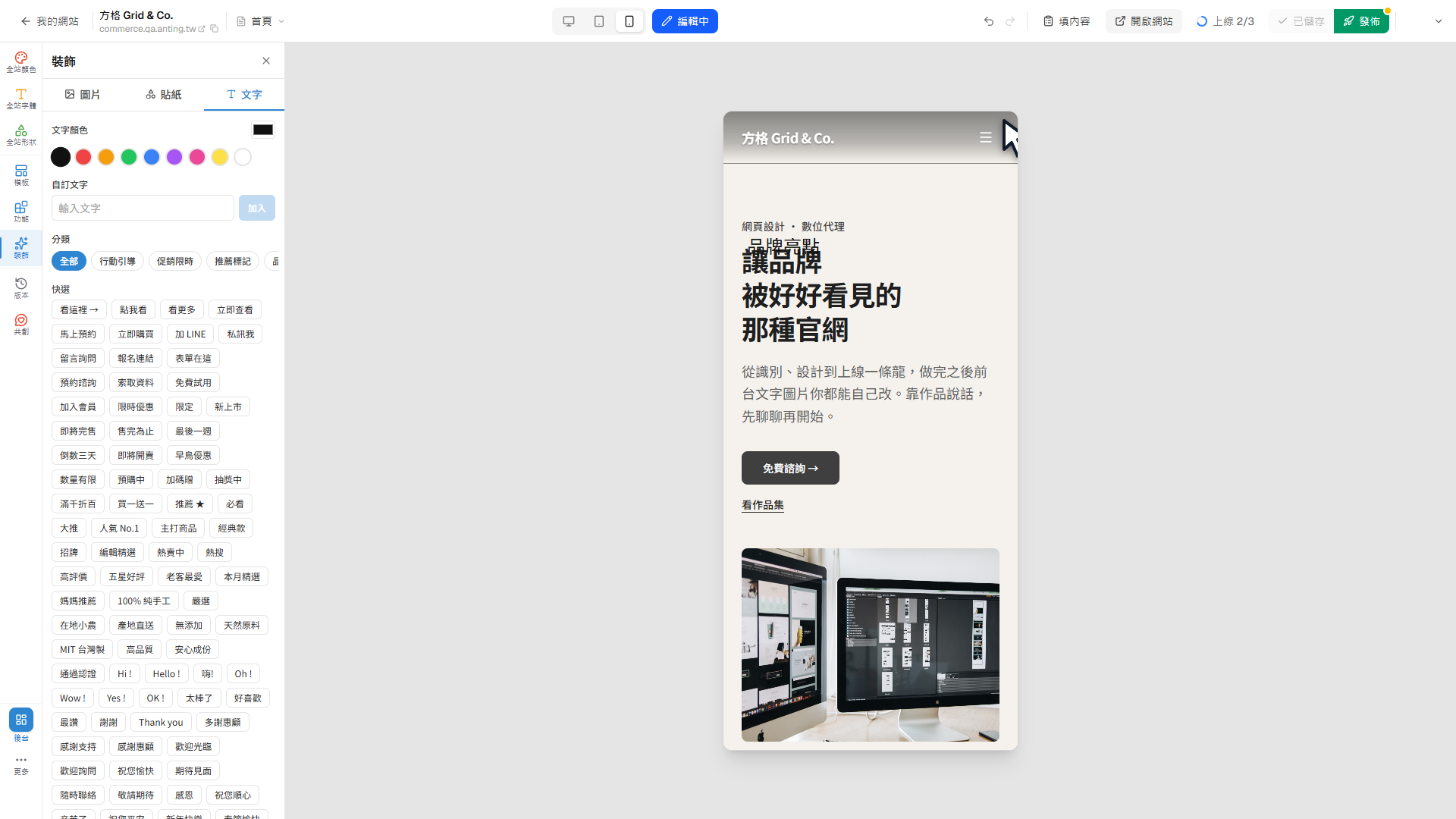Switch to the 文字 tab

click(x=244, y=95)
